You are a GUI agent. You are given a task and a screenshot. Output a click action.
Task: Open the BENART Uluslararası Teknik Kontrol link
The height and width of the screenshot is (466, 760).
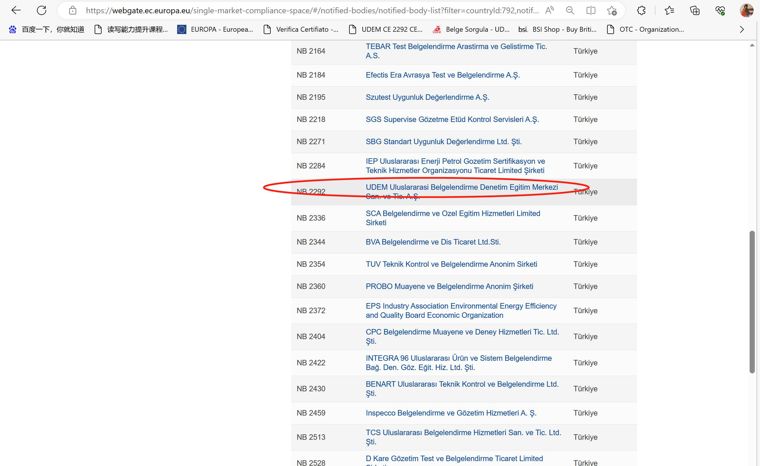click(x=462, y=389)
